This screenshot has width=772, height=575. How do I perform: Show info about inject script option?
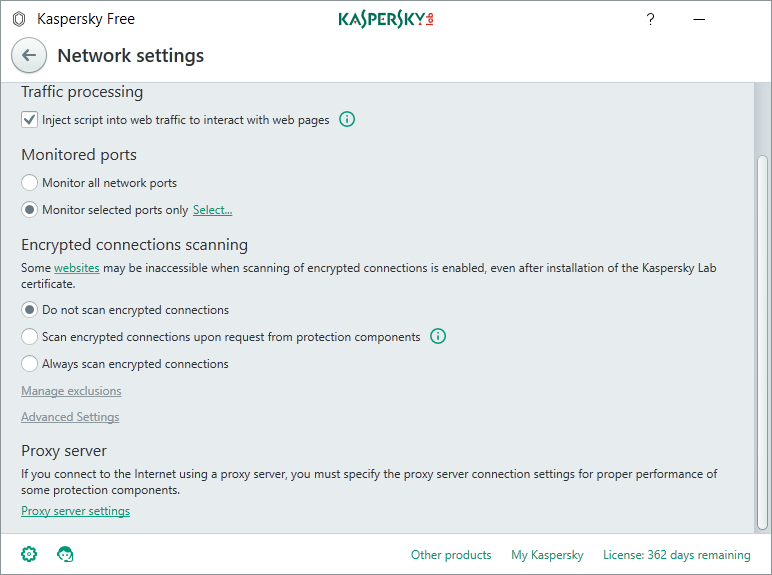[347, 119]
